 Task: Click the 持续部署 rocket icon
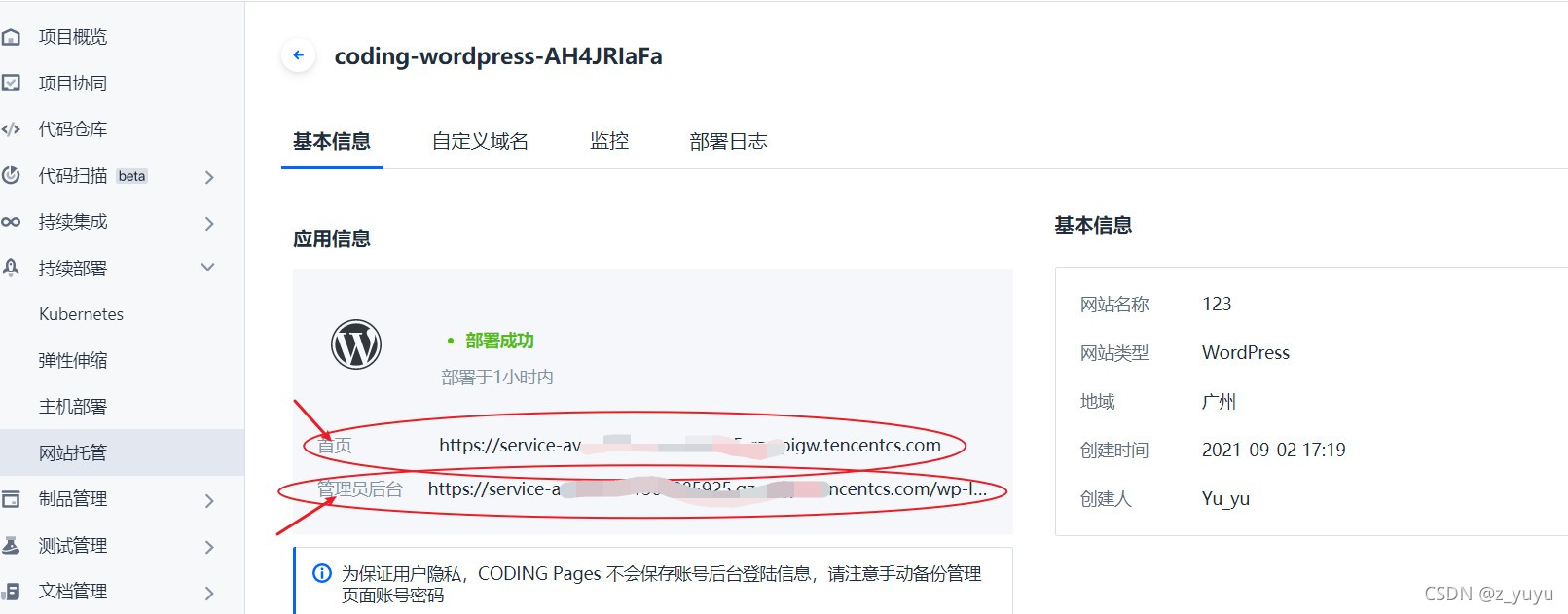(x=11, y=268)
